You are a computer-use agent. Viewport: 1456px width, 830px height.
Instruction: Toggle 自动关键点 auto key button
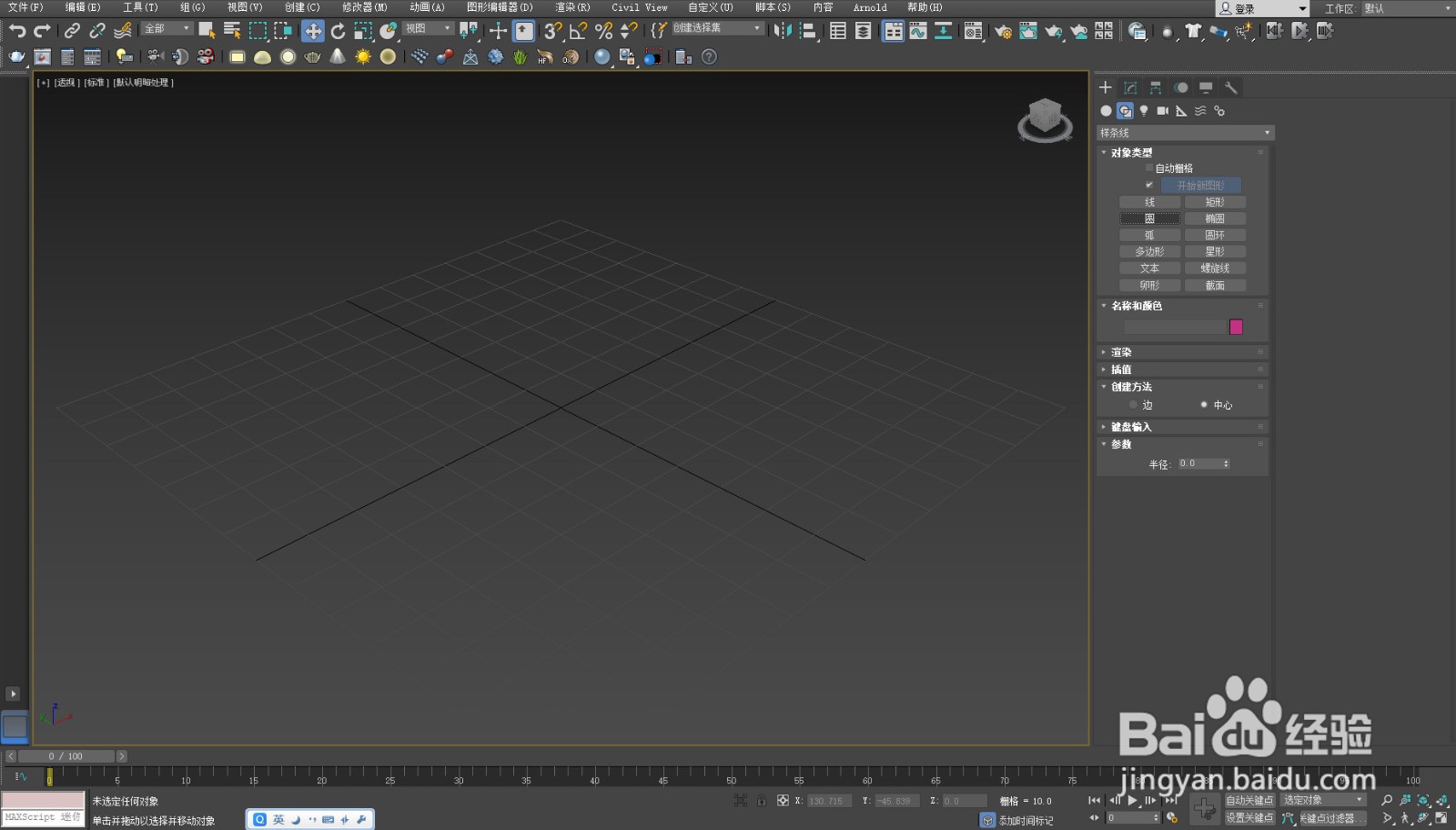[1249, 800]
